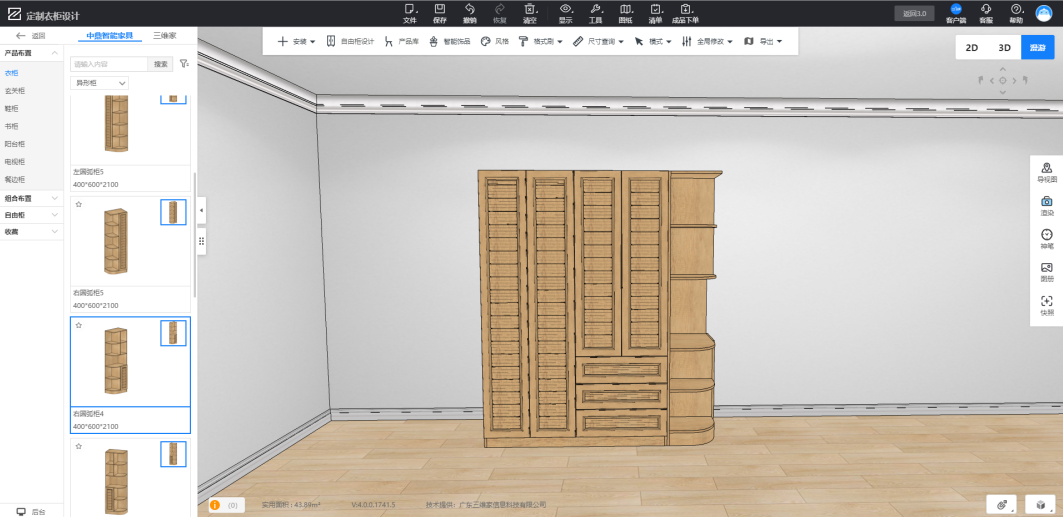Click the 清空 (Clear) trash icon
The image size is (1063, 517).
click(530, 9)
